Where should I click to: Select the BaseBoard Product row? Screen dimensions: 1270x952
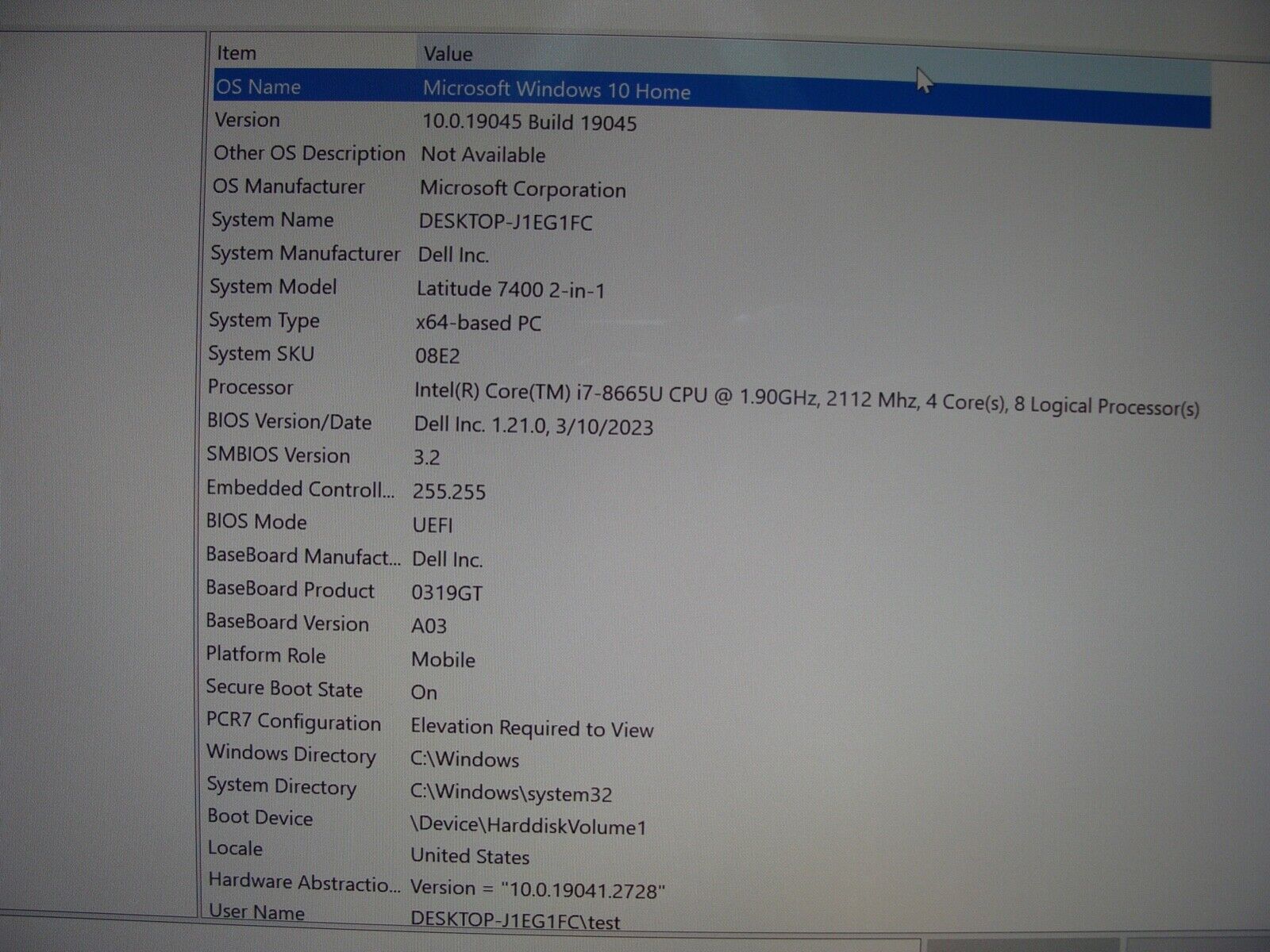coord(290,589)
